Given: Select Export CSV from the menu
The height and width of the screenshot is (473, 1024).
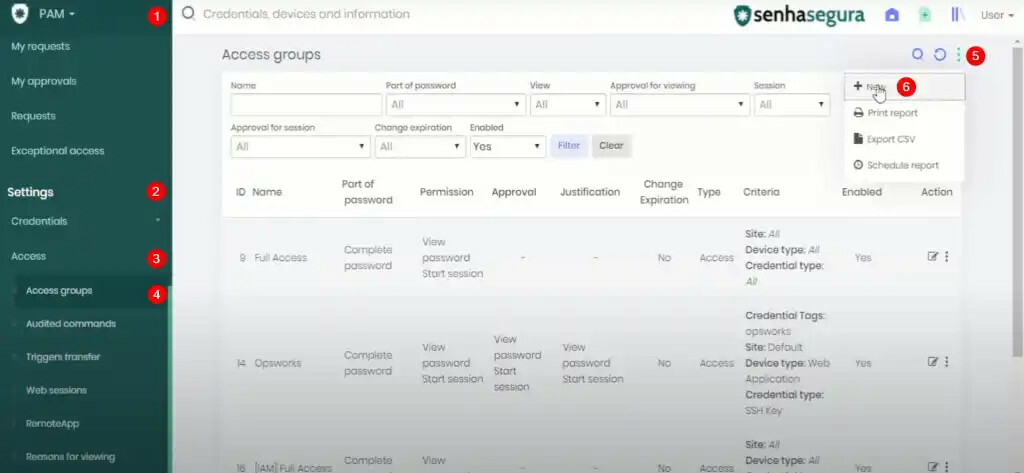Looking at the screenshot, I should (x=890, y=139).
